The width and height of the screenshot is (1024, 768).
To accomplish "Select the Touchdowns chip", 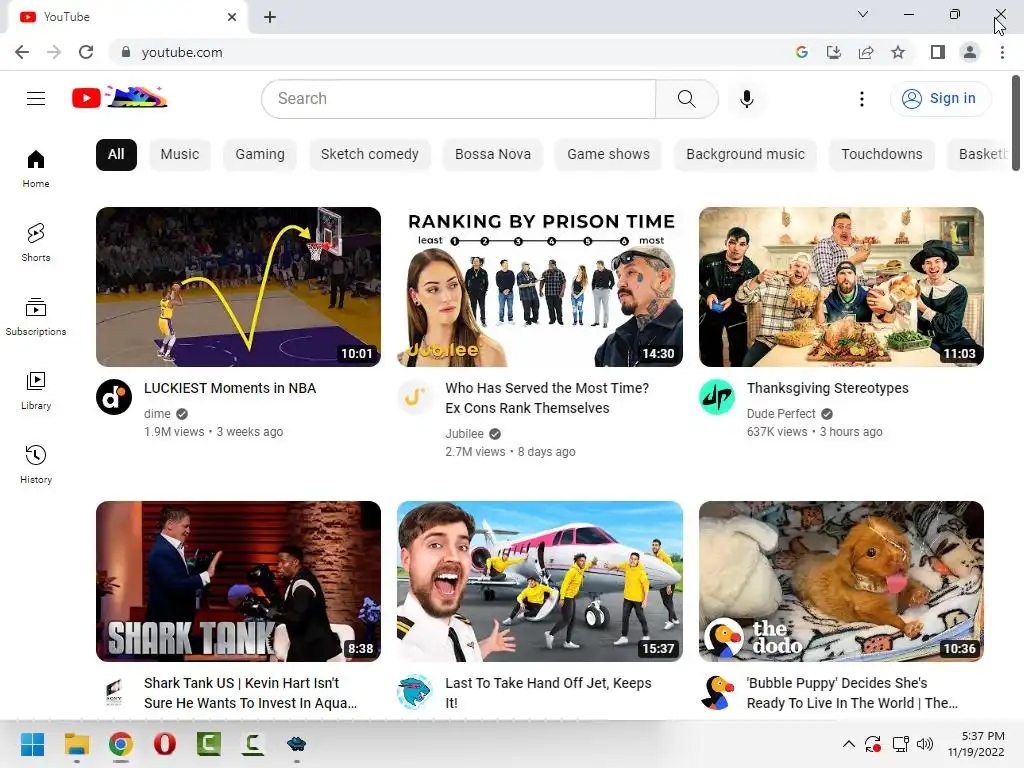I will (882, 155).
